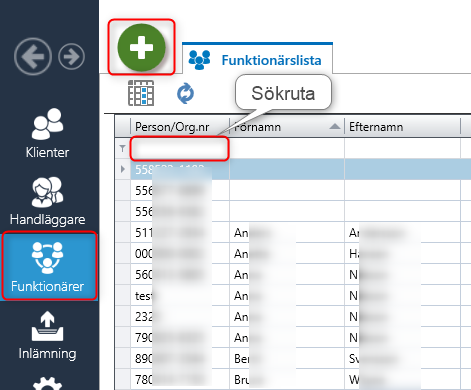471x390 pixels.
Task: Switch to the Funktionärslista tab
Action: [x=257, y=60]
